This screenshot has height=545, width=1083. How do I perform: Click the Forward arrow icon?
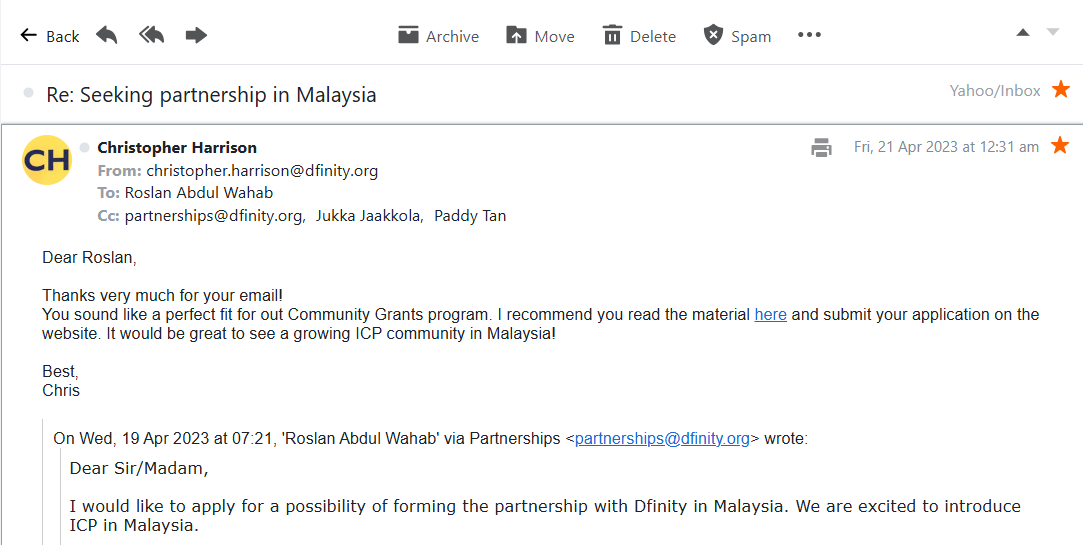click(x=196, y=35)
